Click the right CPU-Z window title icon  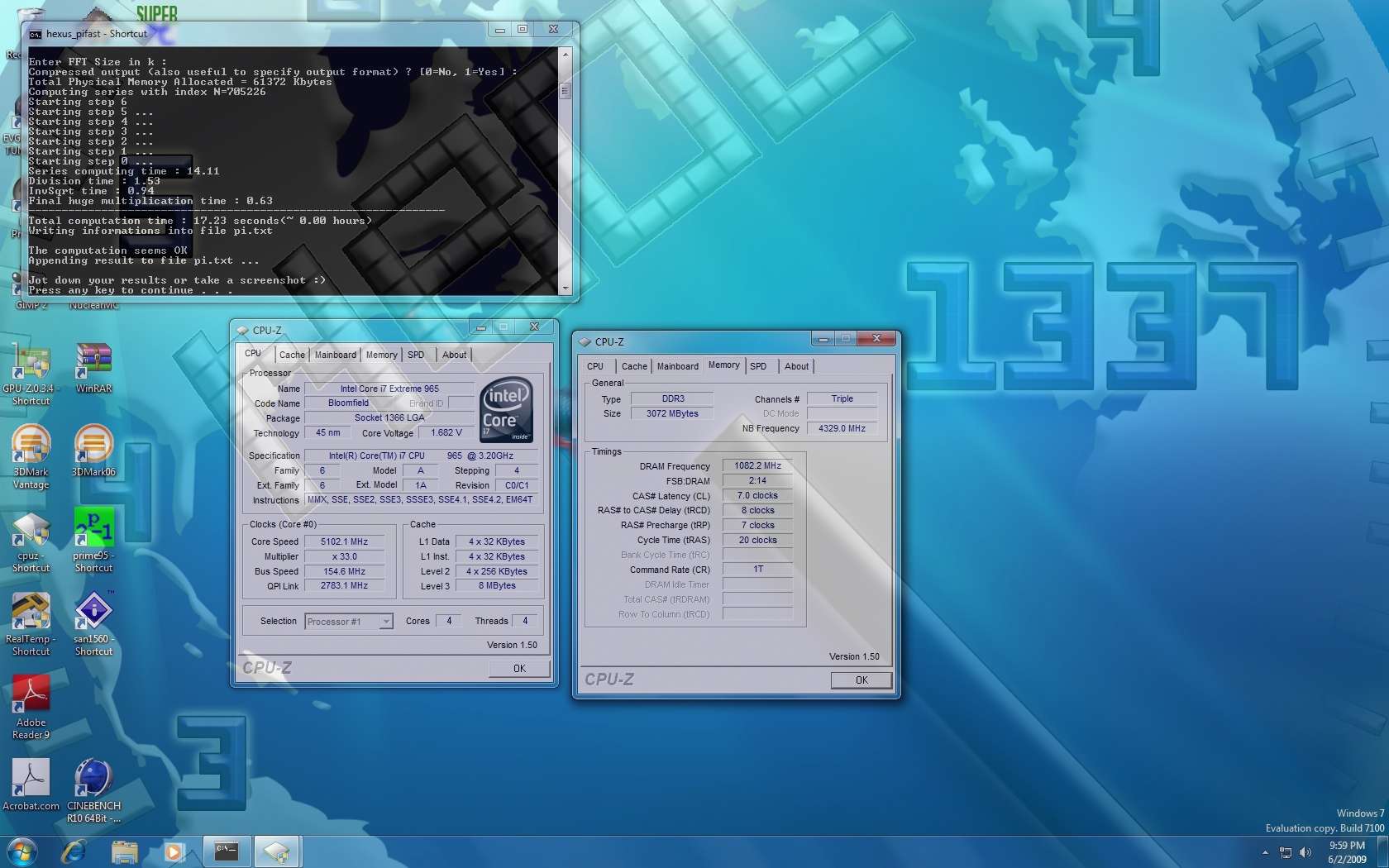click(585, 341)
